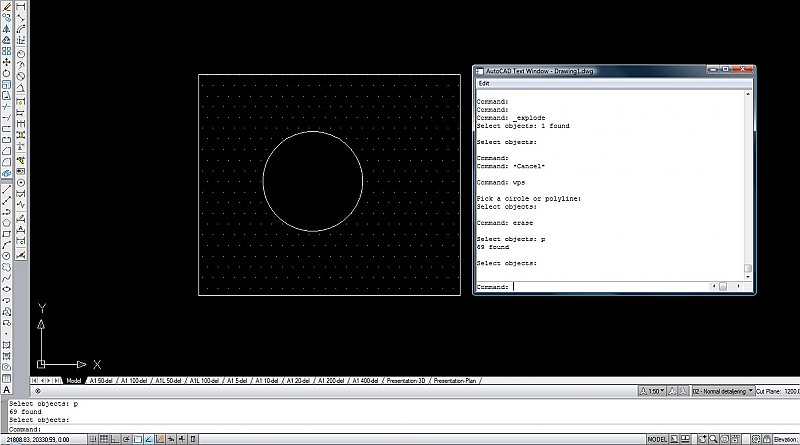Image resolution: width=800 pixels, height=445 pixels.
Task: Click scroll-up arrow in Text Window
Action: tap(748, 94)
